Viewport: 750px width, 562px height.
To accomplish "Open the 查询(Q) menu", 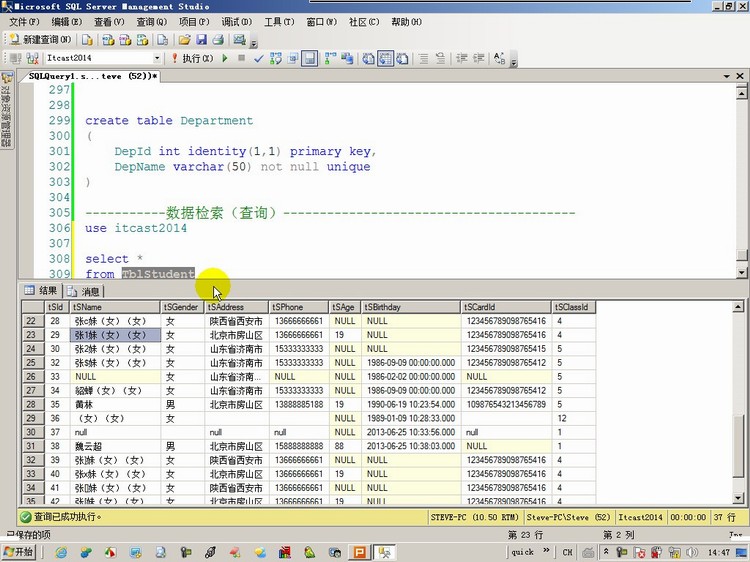I will pyautogui.click(x=152, y=22).
